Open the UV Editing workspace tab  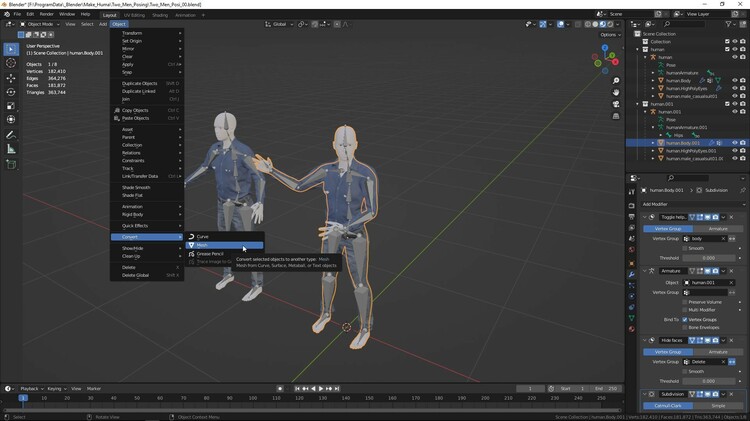pos(134,15)
